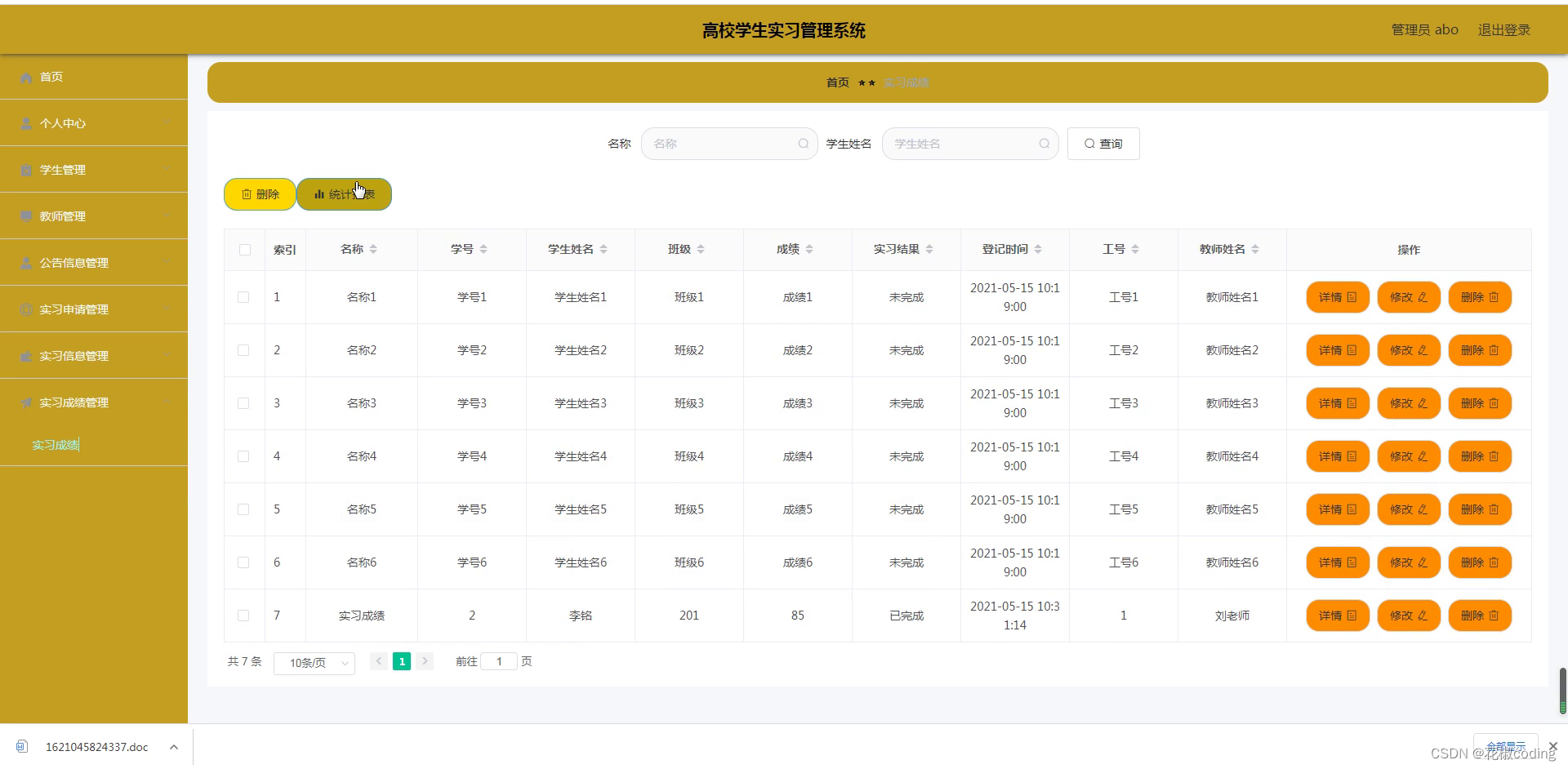Click the user icon next to 个人中心
Image resolution: width=1568 pixels, height=769 pixels.
(x=25, y=123)
